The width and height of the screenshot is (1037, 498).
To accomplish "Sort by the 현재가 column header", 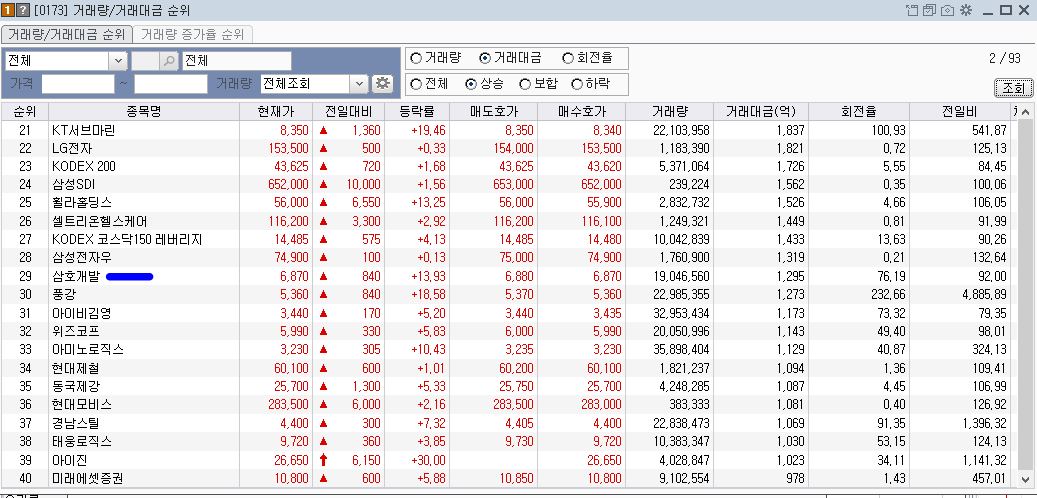I will coord(276,112).
